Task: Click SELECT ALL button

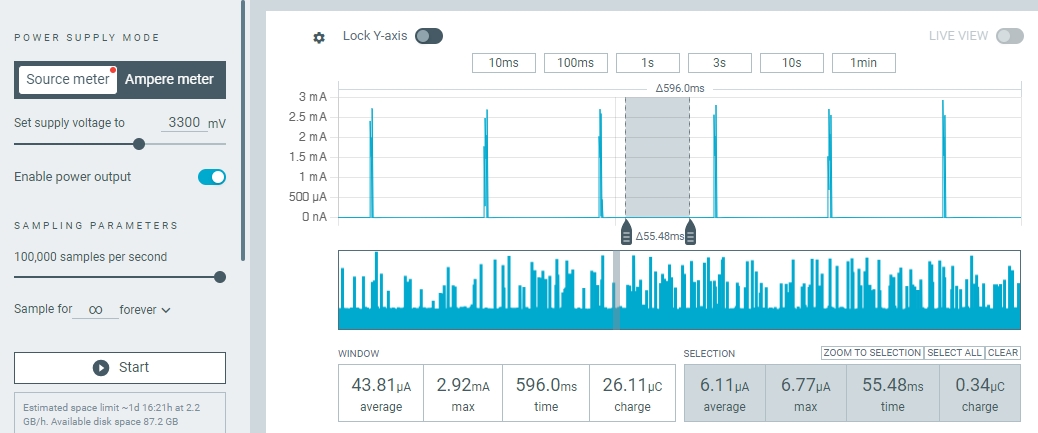Action: (x=955, y=353)
